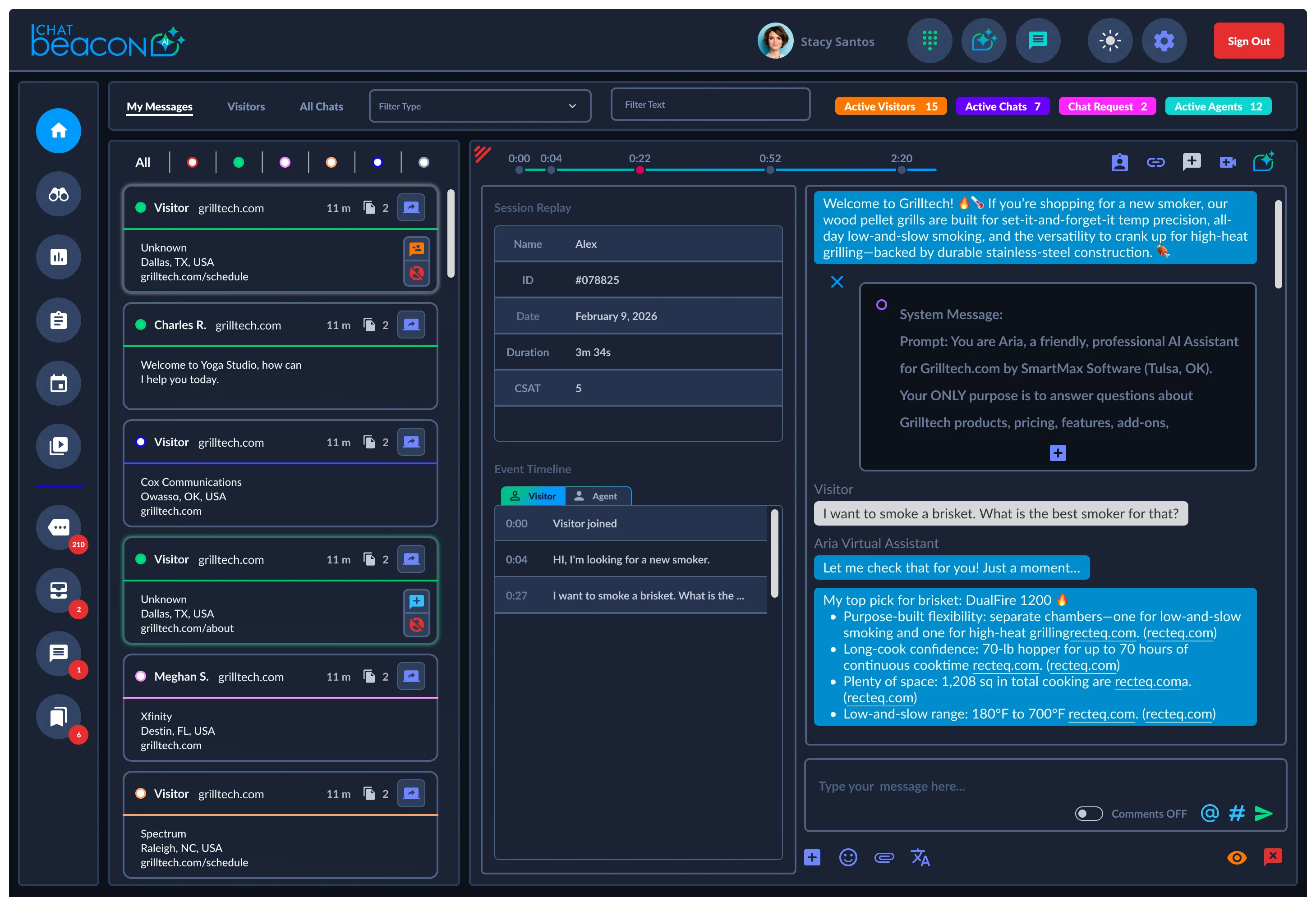This screenshot has height=906, width=1316.
Task: Switch to the Visitors tab in top bar
Action: click(x=246, y=106)
